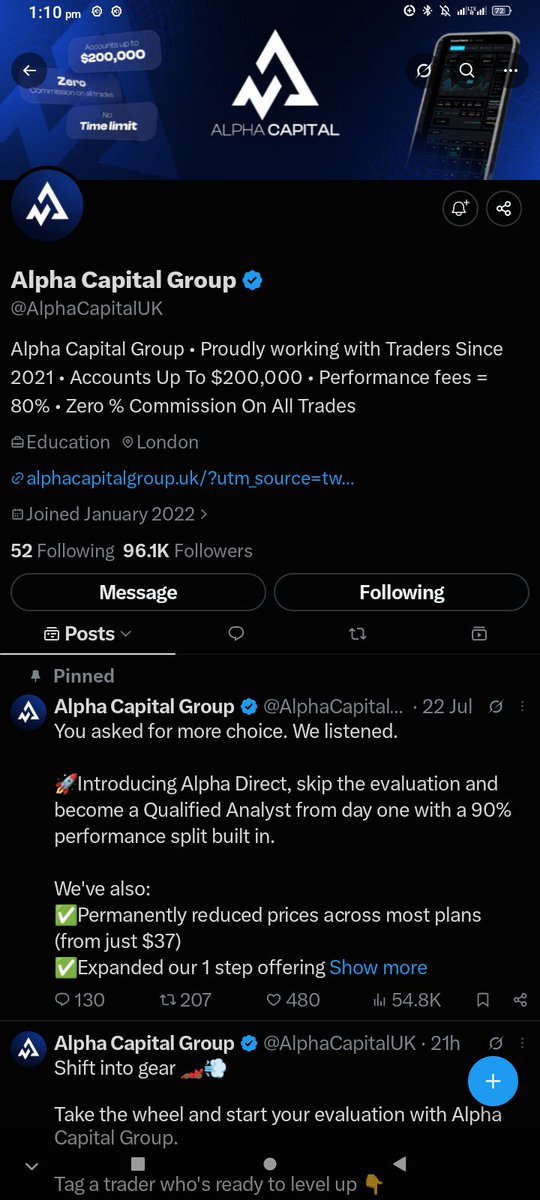Viewport: 540px width, 1200px height.
Task: Toggle the Following button to unfollow
Action: [x=401, y=592]
